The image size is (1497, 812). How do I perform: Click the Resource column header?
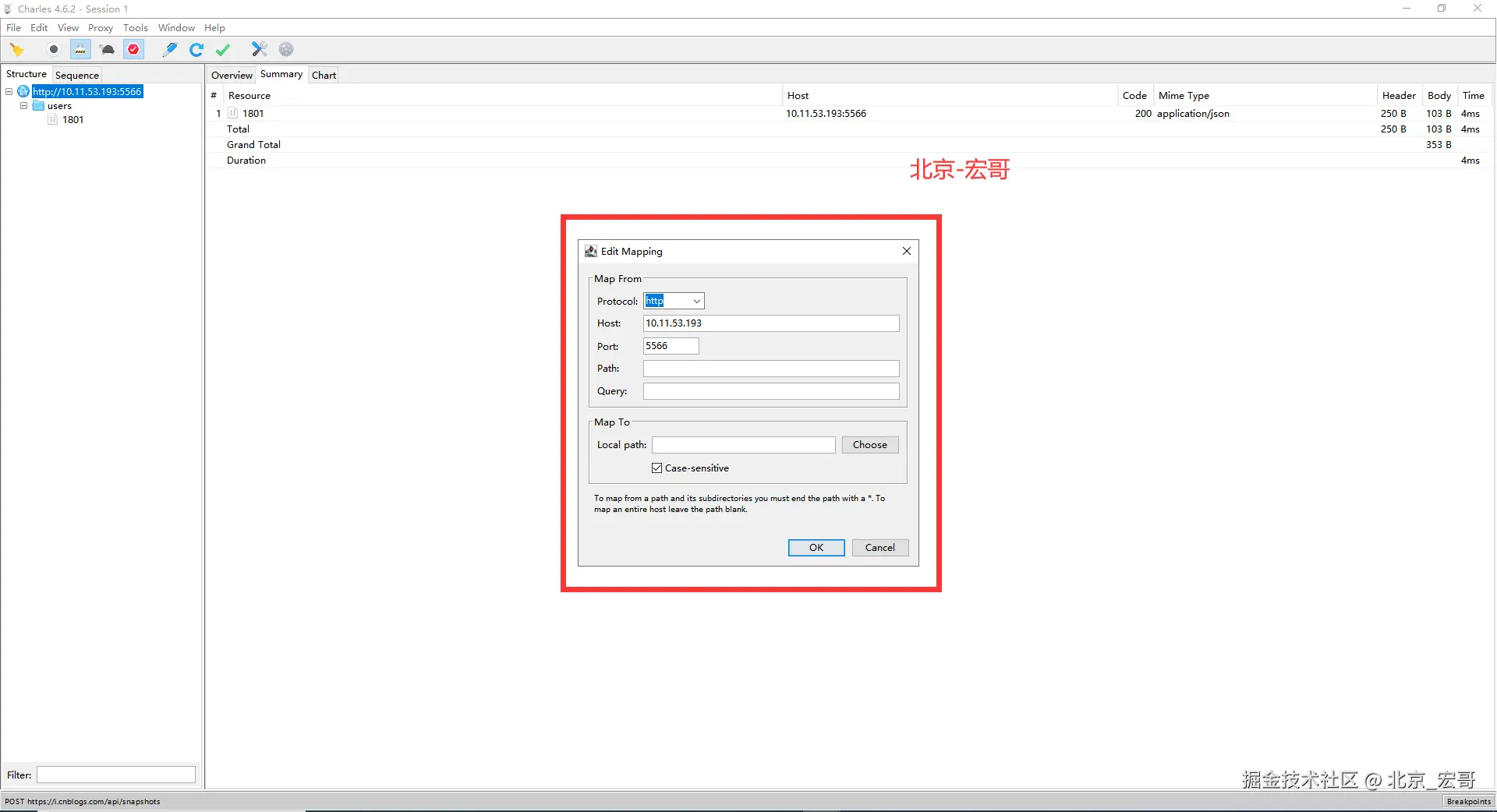tap(503, 96)
